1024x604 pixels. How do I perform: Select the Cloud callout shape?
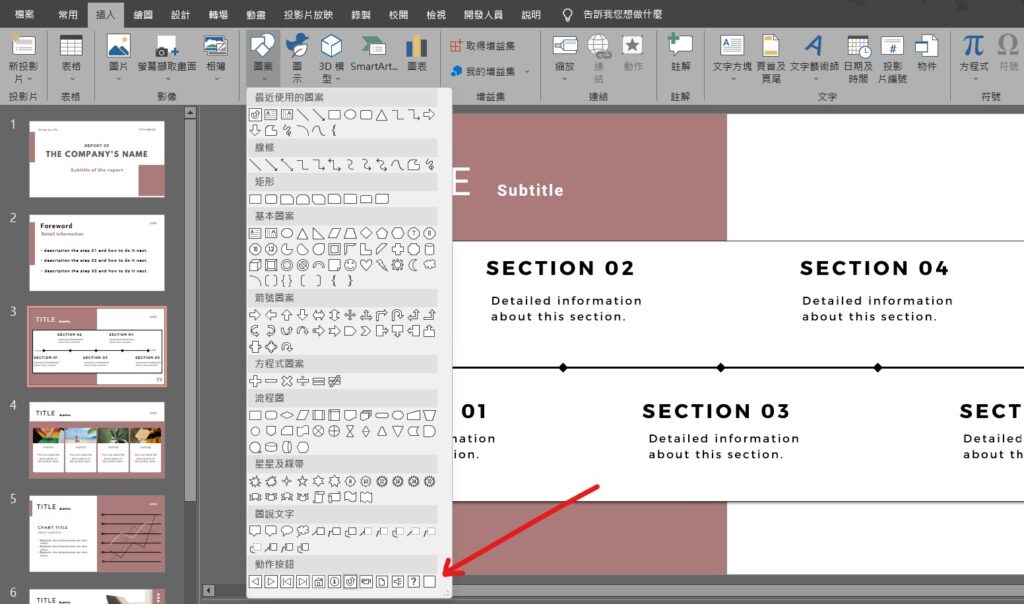pyautogui.click(x=302, y=532)
